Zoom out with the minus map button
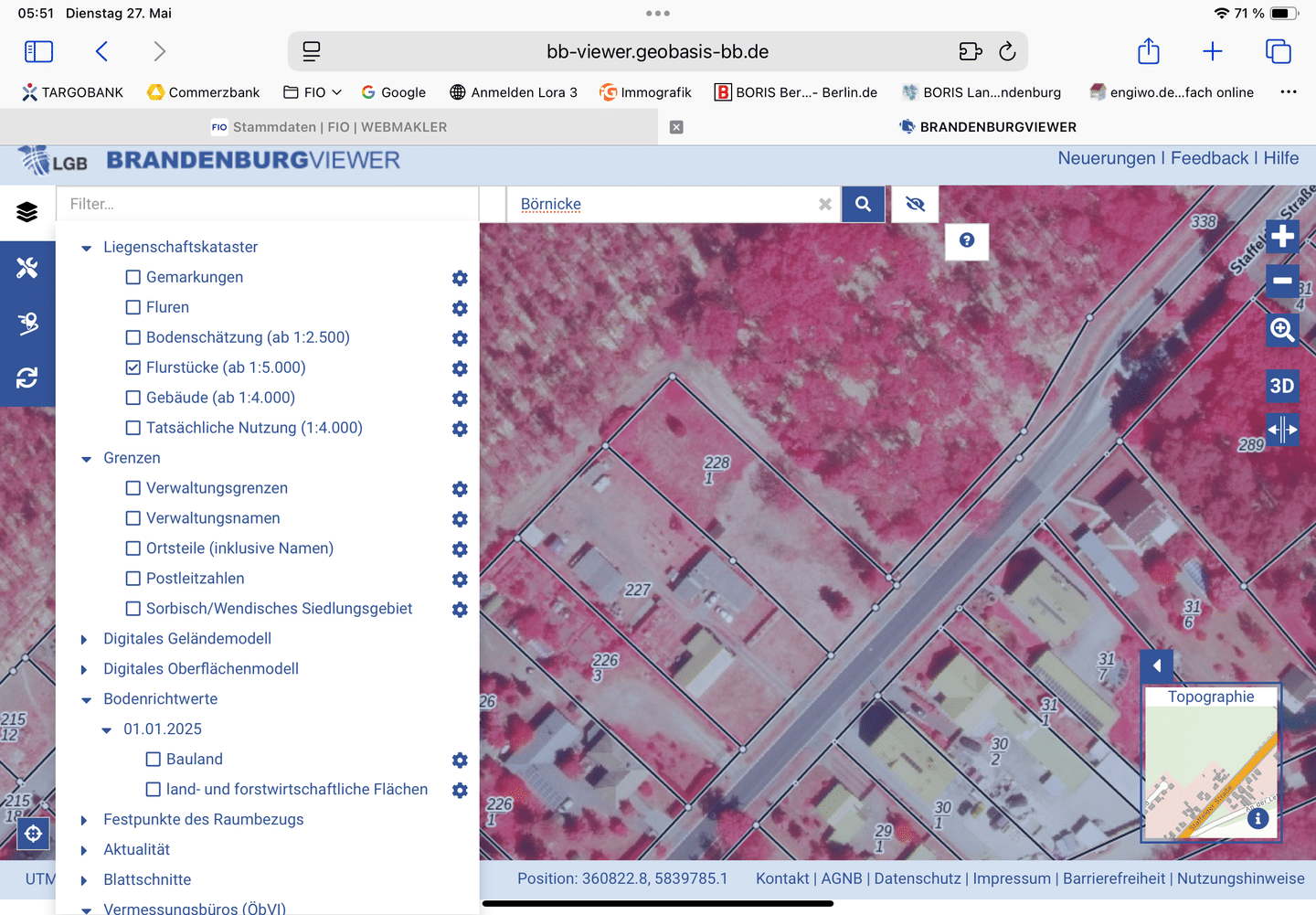The width and height of the screenshot is (1316, 915). pyautogui.click(x=1282, y=281)
